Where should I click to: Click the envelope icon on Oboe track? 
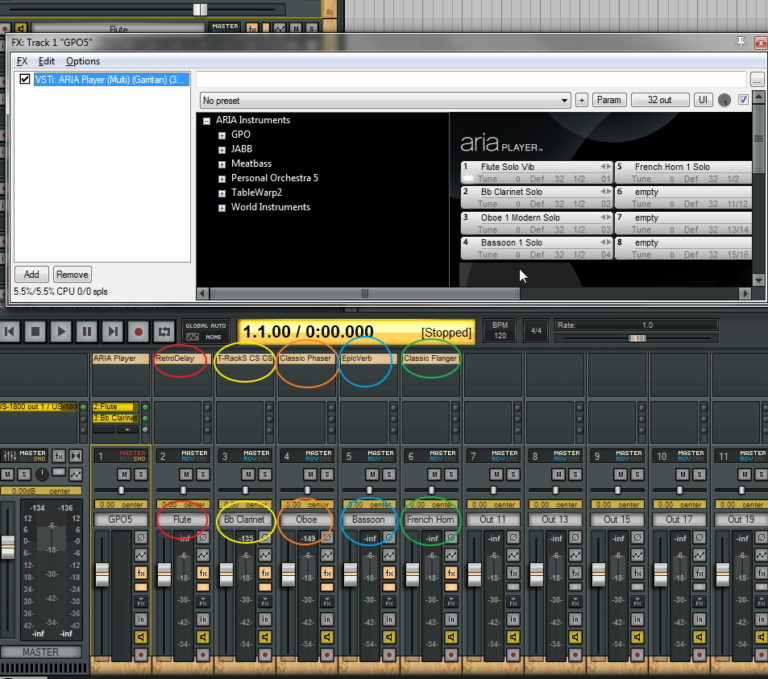point(327,554)
